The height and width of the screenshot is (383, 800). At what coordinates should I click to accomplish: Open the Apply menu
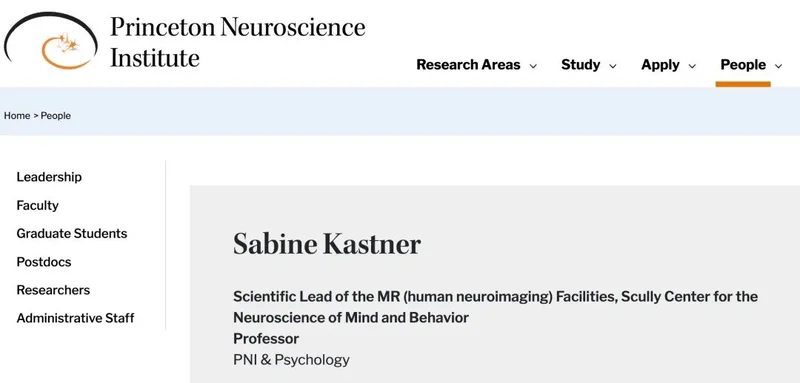point(660,65)
